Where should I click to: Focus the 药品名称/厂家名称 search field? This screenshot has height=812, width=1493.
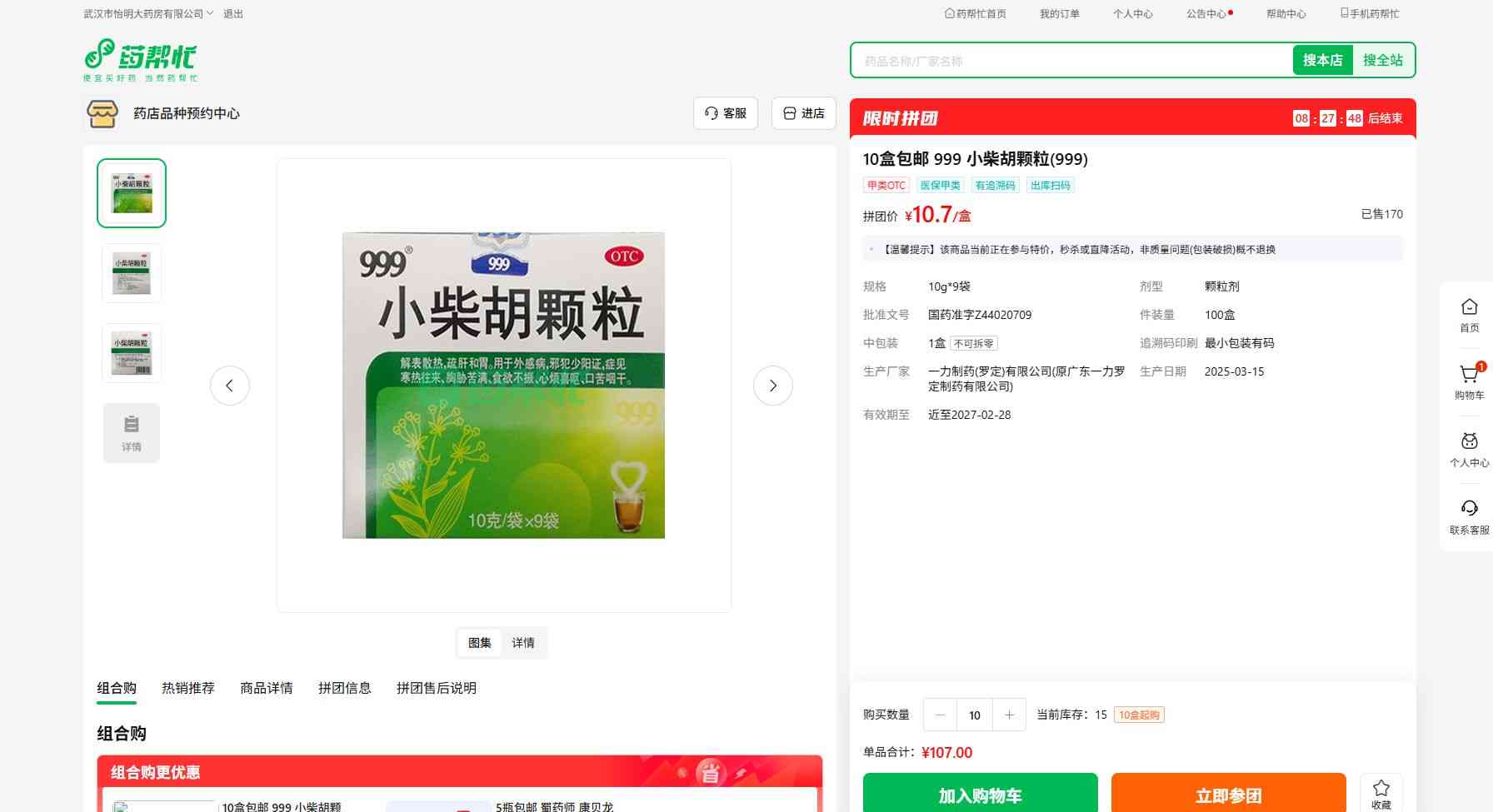tap(1071, 61)
